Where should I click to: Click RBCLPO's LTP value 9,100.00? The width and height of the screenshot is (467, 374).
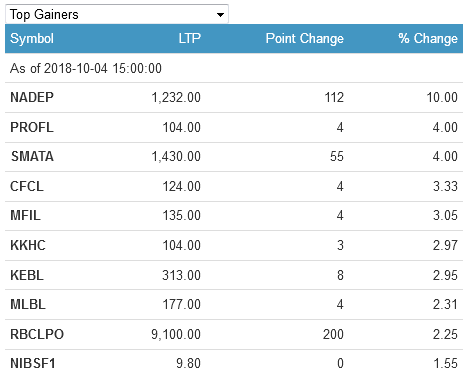[176, 334]
